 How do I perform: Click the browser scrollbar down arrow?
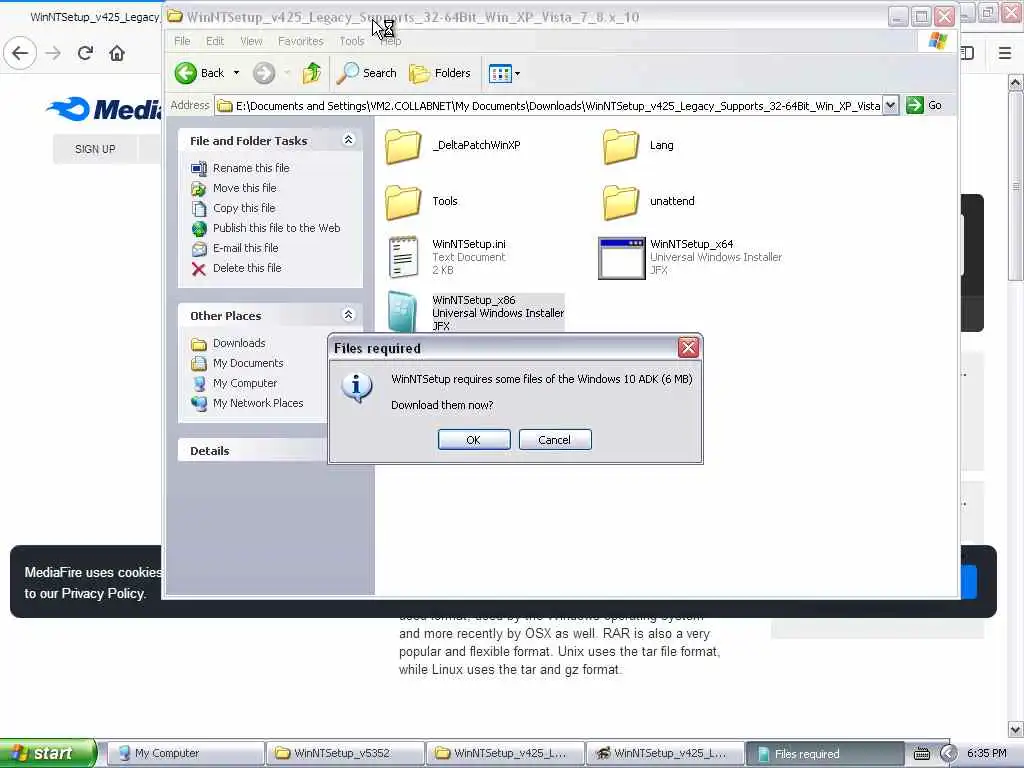1016,729
